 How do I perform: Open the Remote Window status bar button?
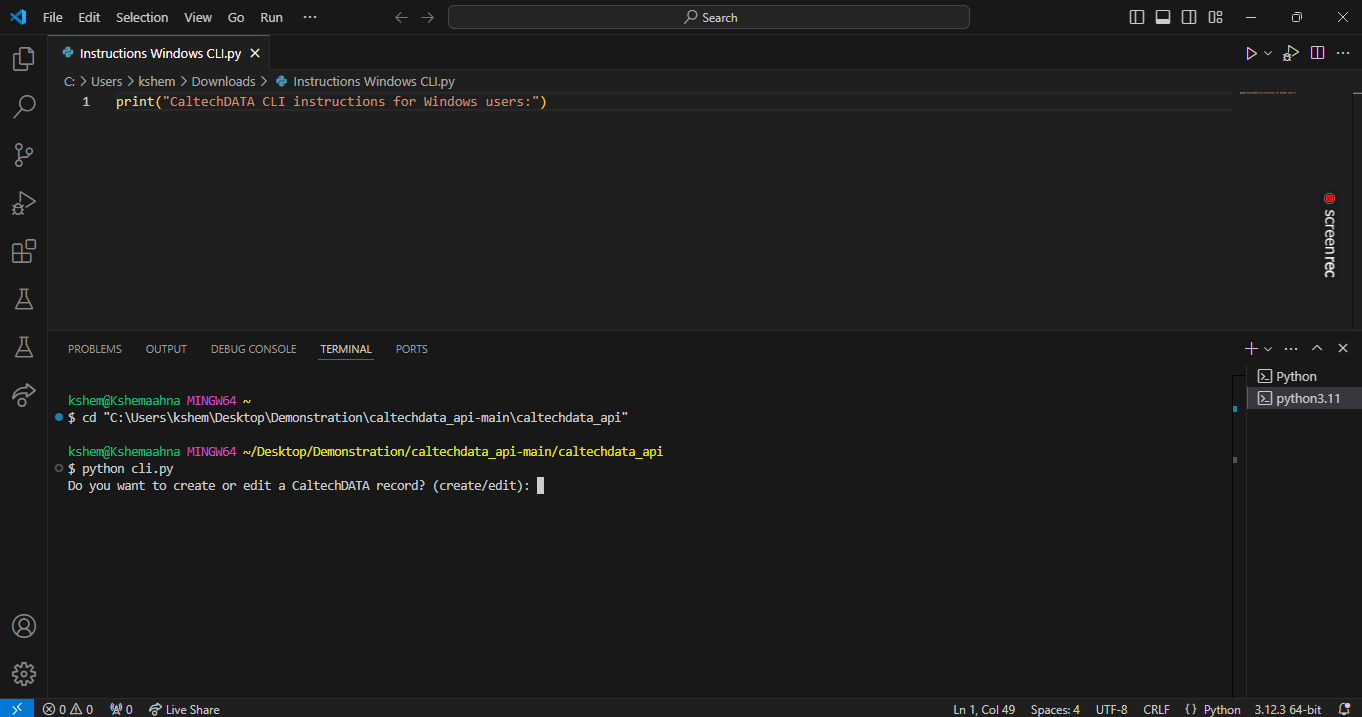(17, 708)
